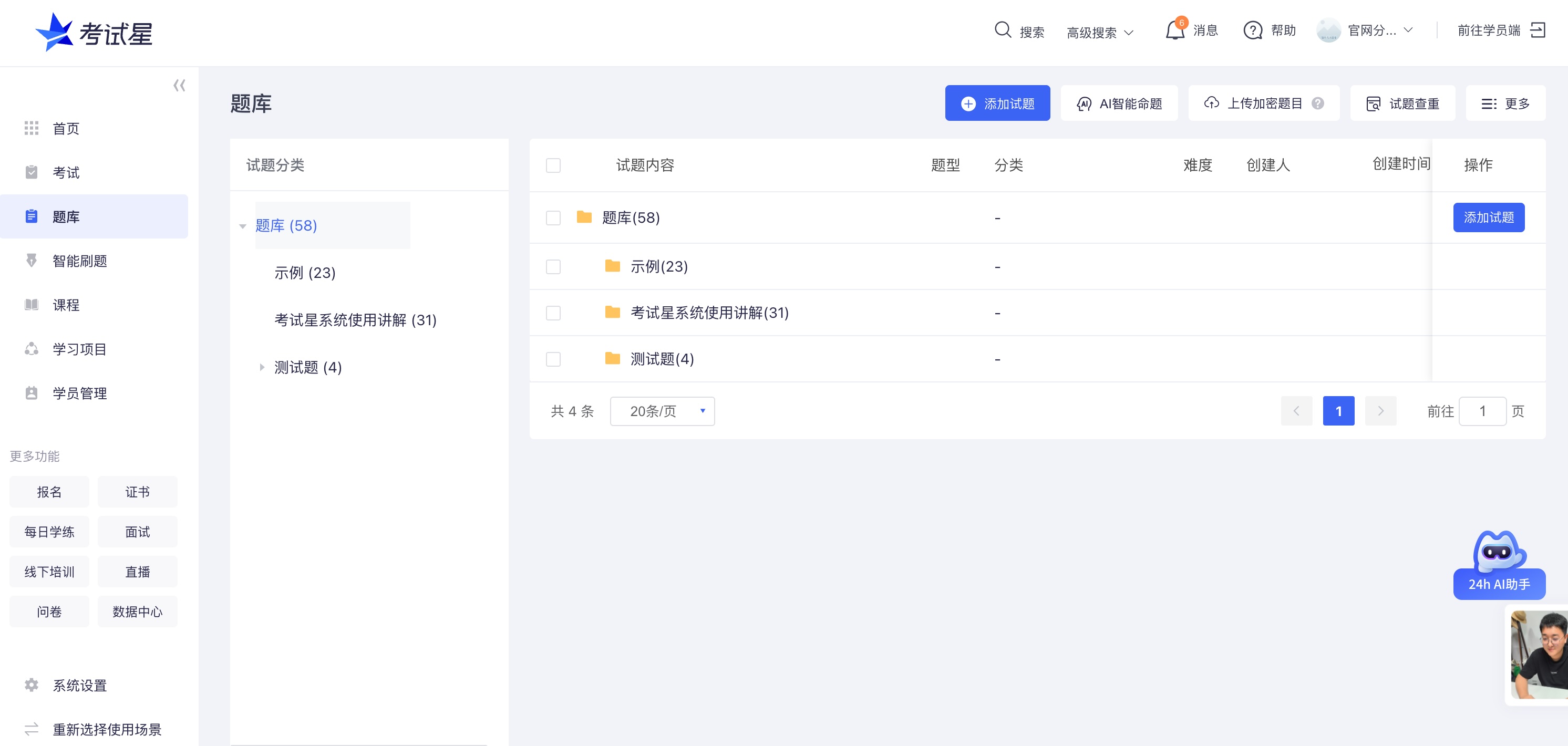Image resolution: width=1568 pixels, height=746 pixels.
Task: Click the help hint icon next to 上传加密题目
Action: click(1318, 103)
